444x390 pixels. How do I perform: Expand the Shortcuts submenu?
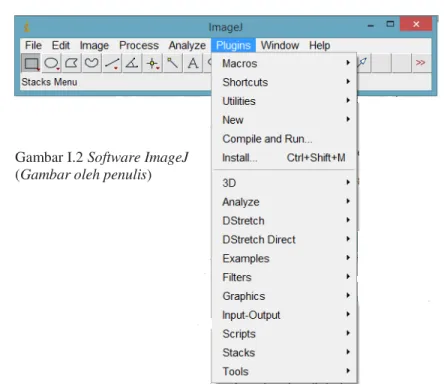coord(285,82)
